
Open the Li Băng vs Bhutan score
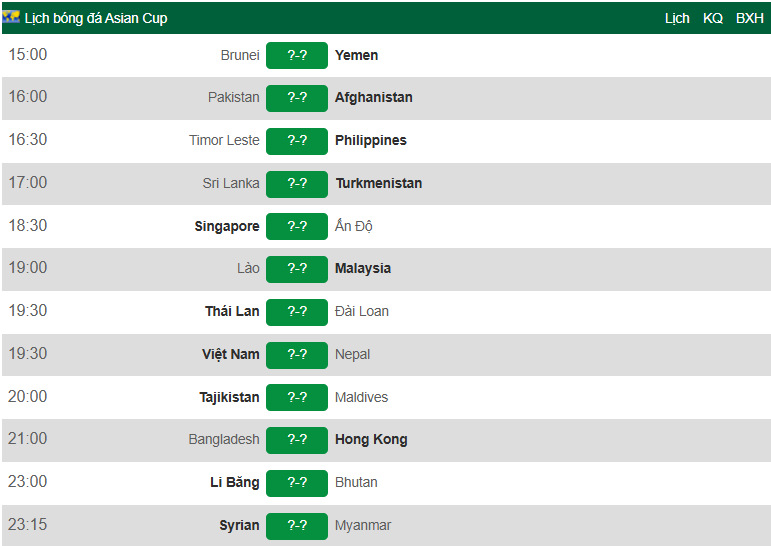[297, 483]
